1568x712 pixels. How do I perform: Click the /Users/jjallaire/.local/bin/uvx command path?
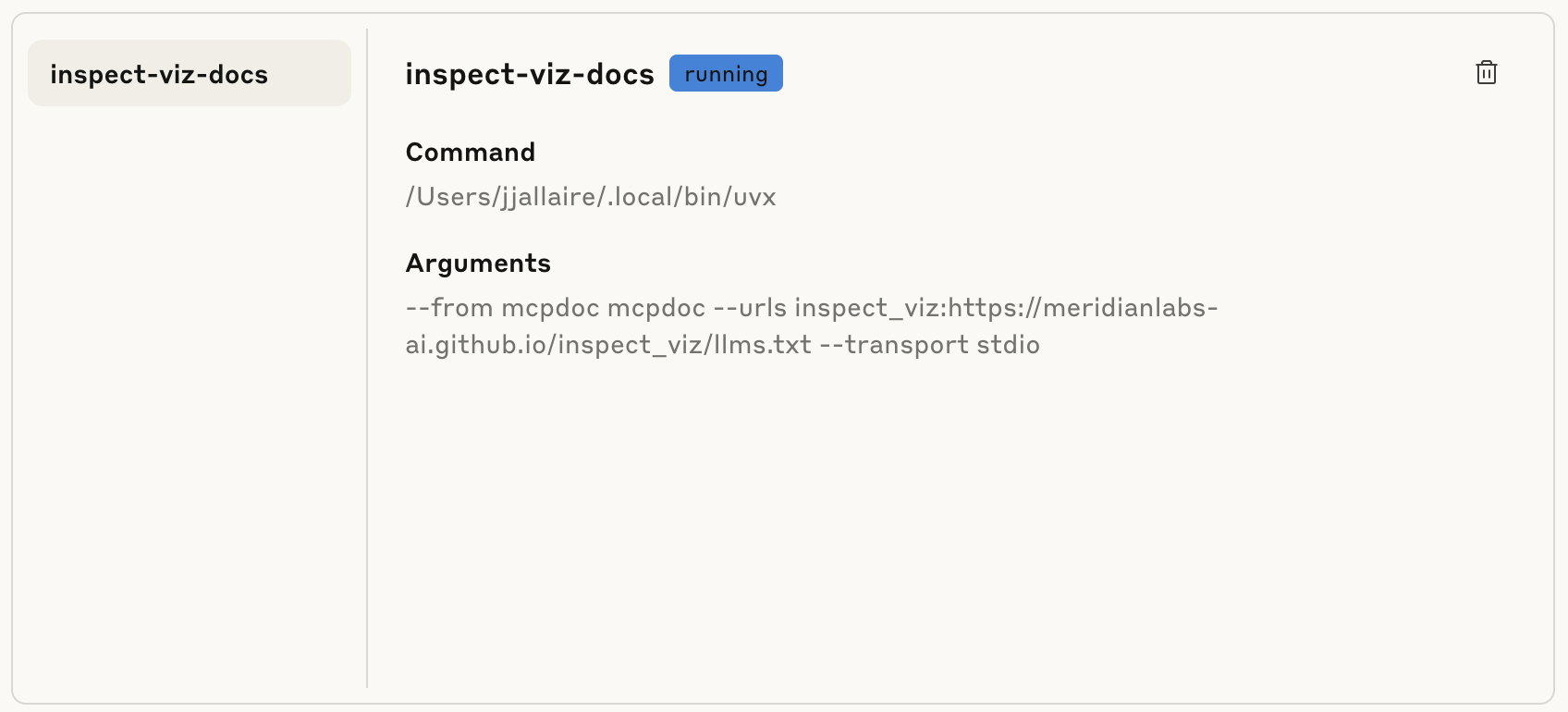tap(591, 197)
